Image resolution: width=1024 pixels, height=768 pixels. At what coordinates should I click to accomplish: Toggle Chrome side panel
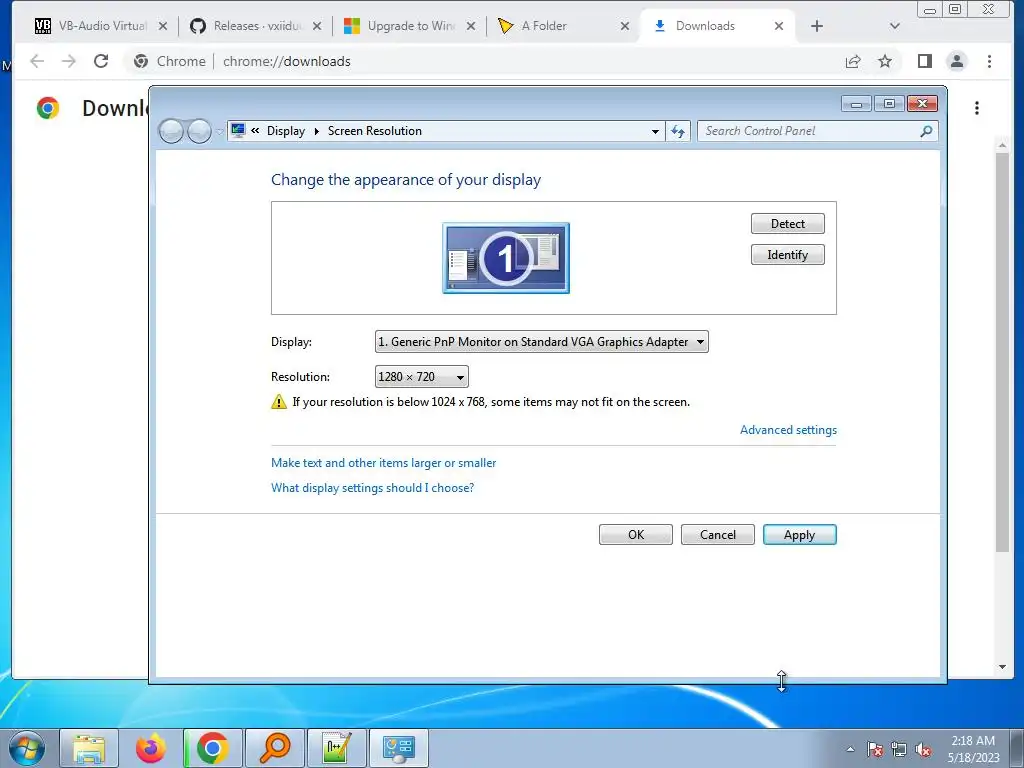925,61
